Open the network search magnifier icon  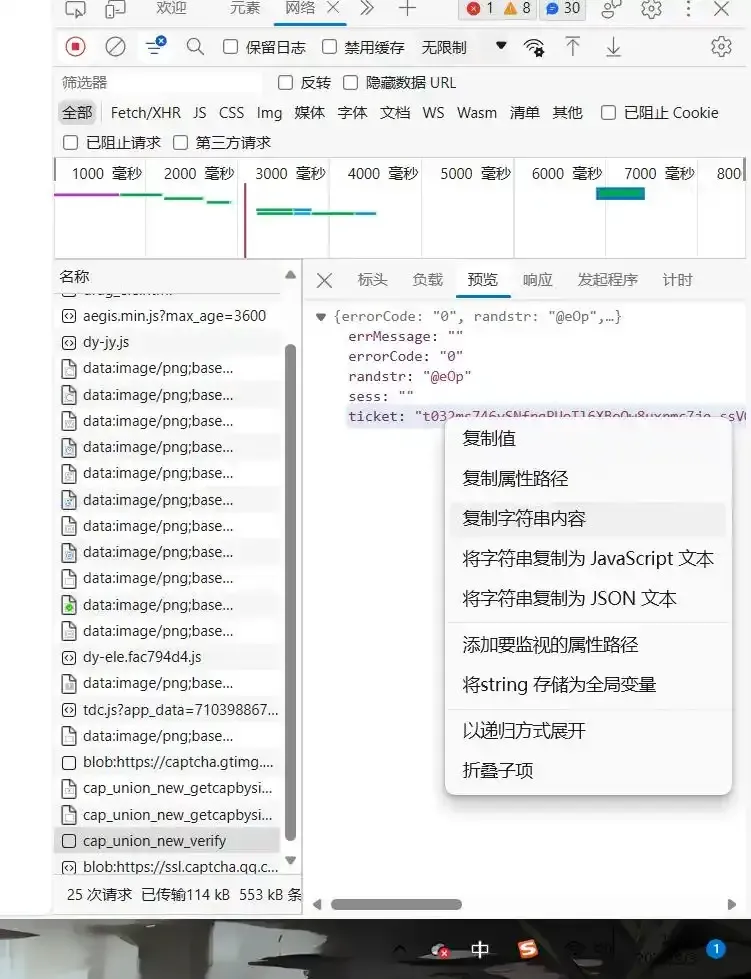(195, 47)
